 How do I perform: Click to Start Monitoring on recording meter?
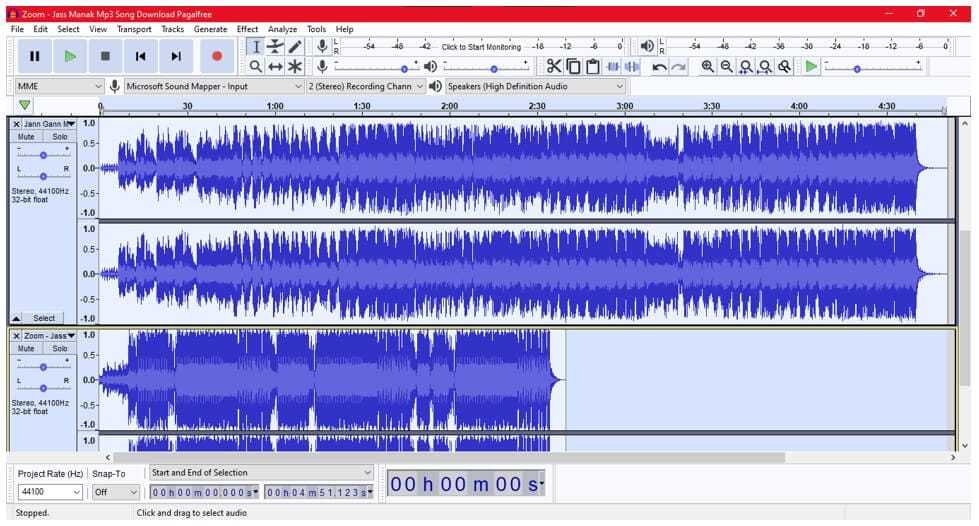coord(481,47)
